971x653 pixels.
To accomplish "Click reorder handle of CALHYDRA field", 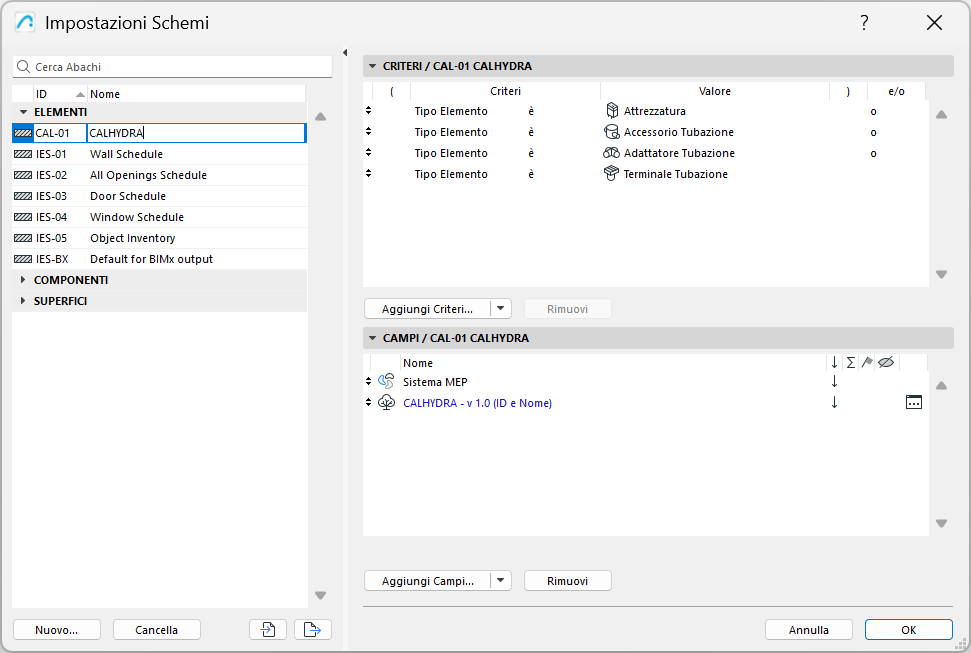I will tap(368, 402).
